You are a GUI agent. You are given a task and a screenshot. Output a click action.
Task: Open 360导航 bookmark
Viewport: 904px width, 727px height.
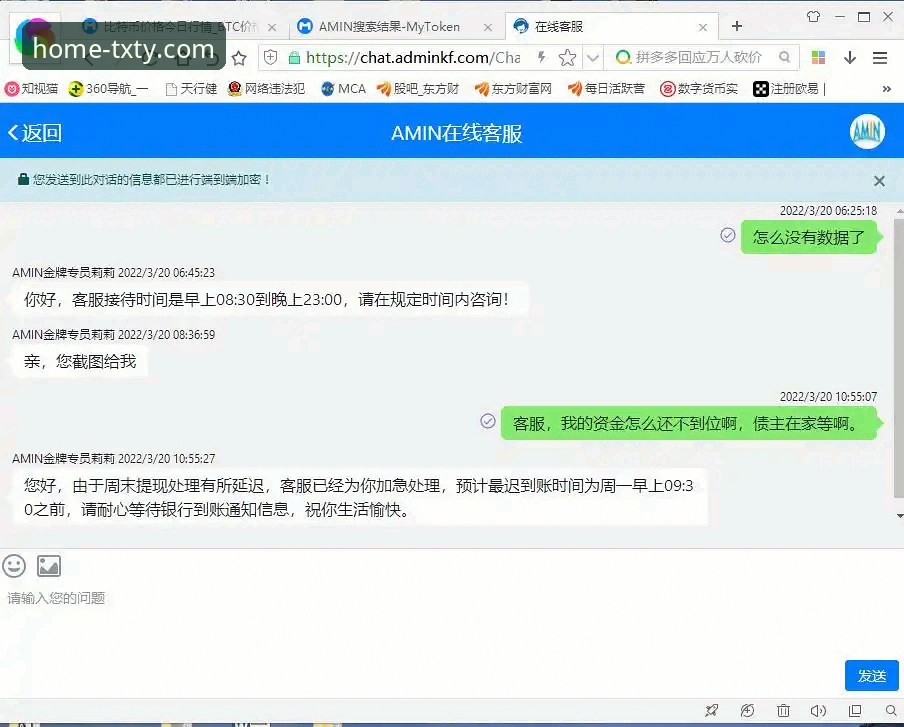108,89
